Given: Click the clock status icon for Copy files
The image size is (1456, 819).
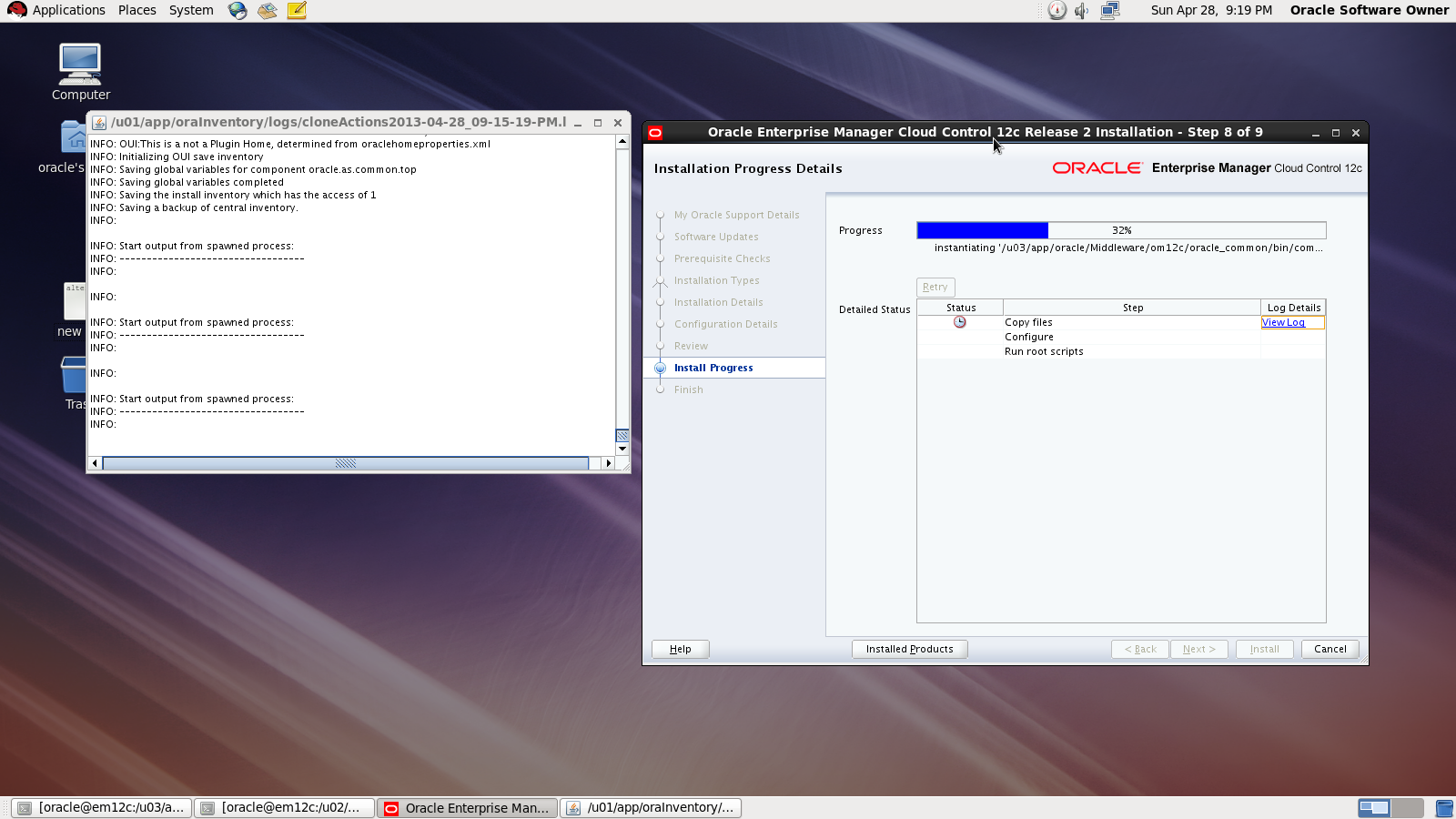Looking at the screenshot, I should coord(959,322).
